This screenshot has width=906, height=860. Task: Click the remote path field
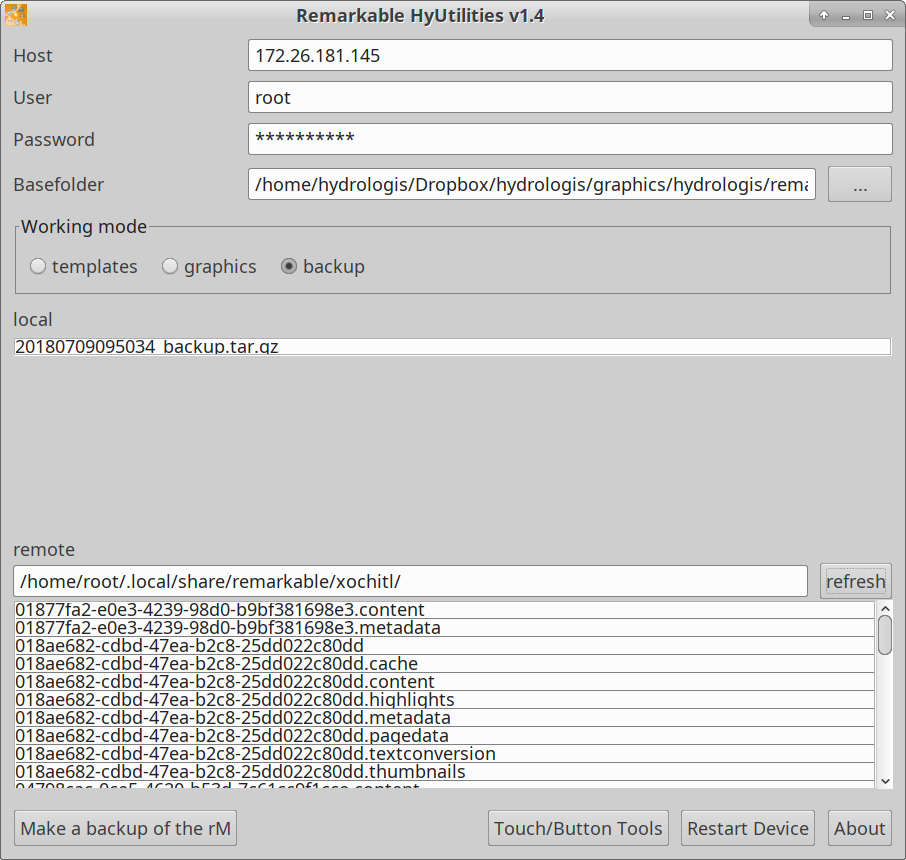click(410, 581)
